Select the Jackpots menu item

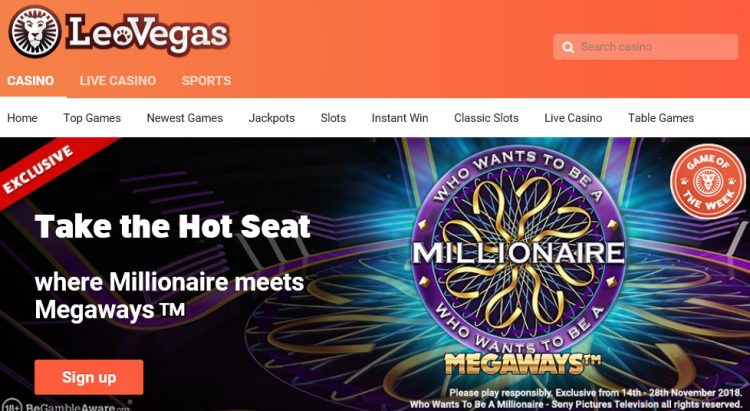point(272,118)
